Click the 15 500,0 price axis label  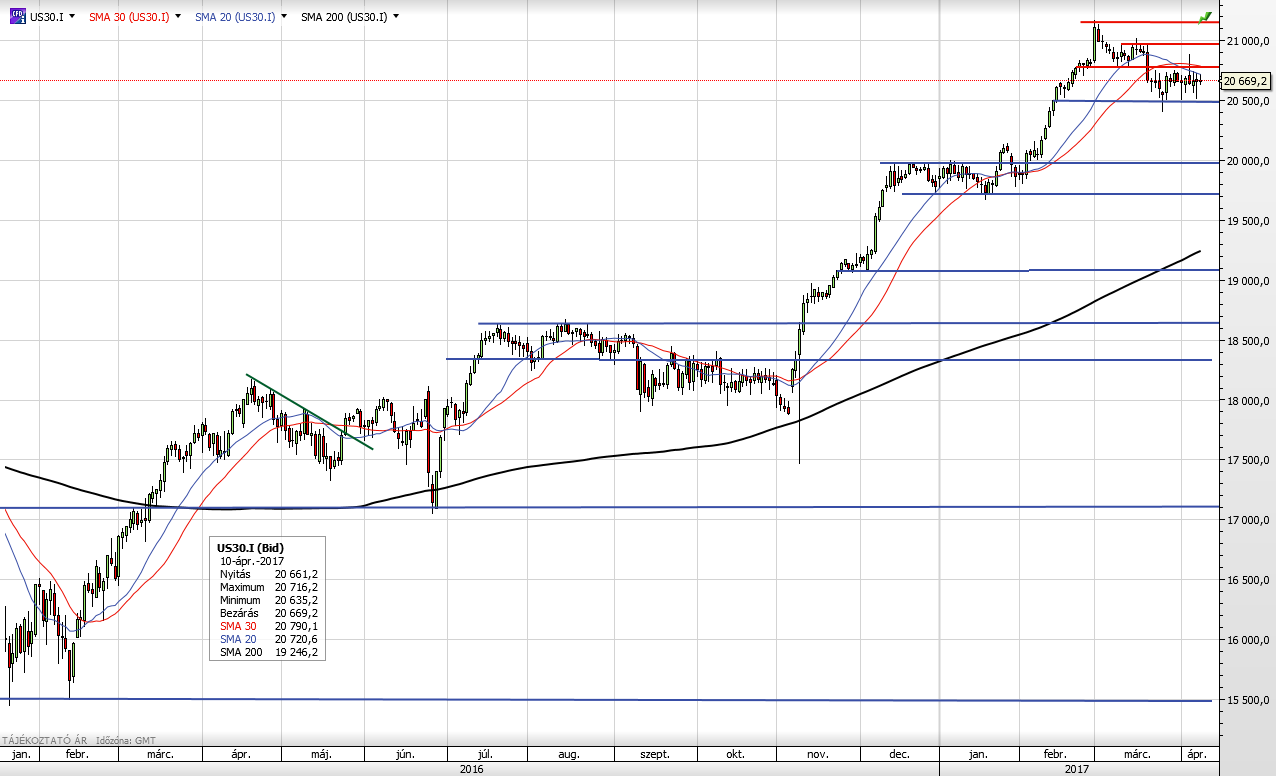point(1248,700)
